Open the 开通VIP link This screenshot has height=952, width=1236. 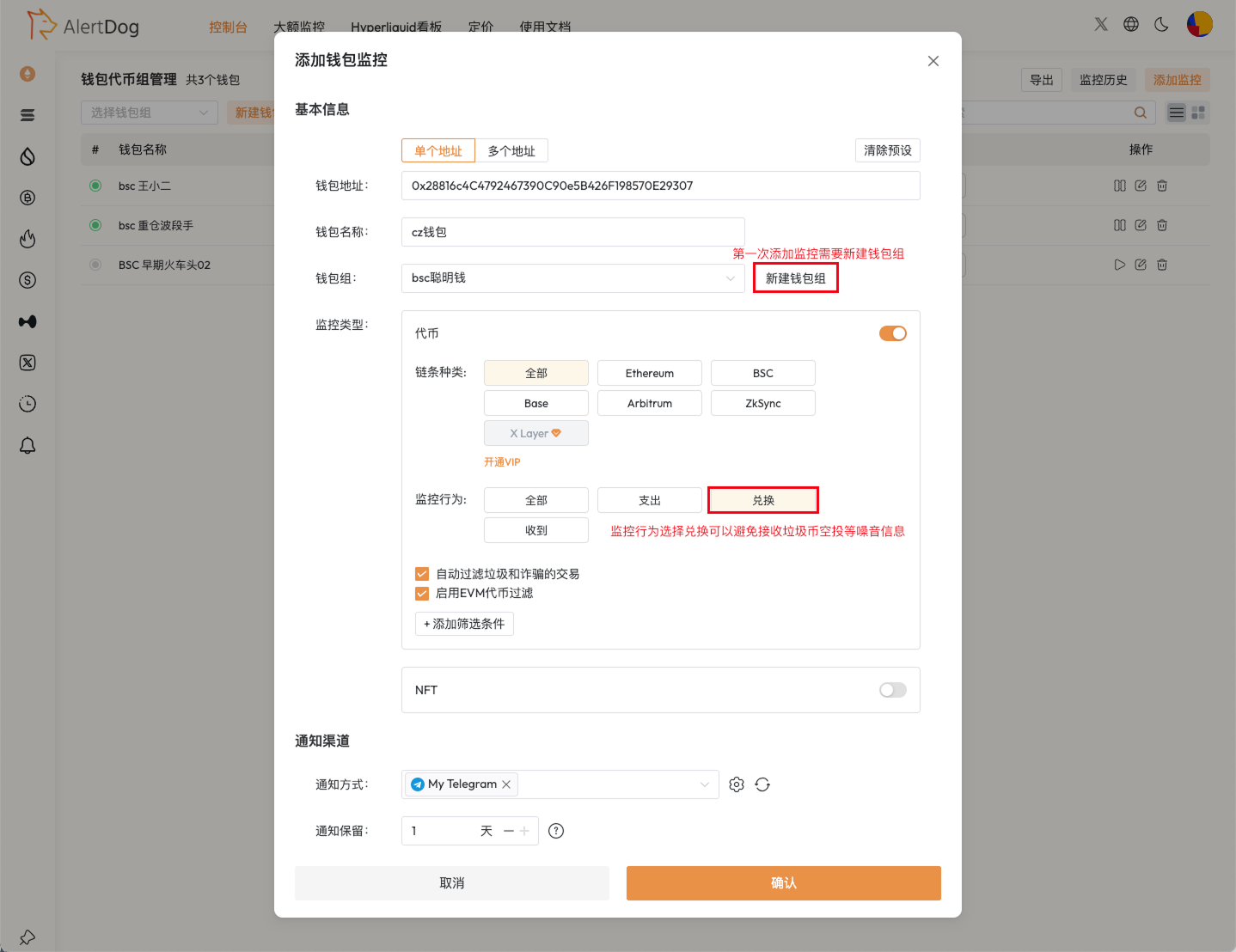[x=502, y=462]
